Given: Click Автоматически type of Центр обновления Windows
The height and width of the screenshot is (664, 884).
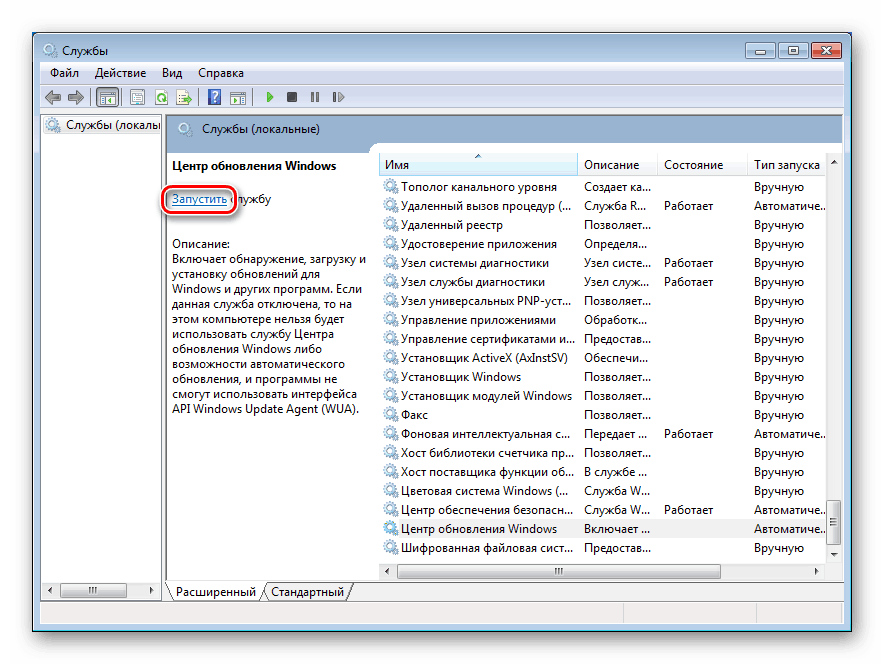Looking at the screenshot, I should [789, 529].
